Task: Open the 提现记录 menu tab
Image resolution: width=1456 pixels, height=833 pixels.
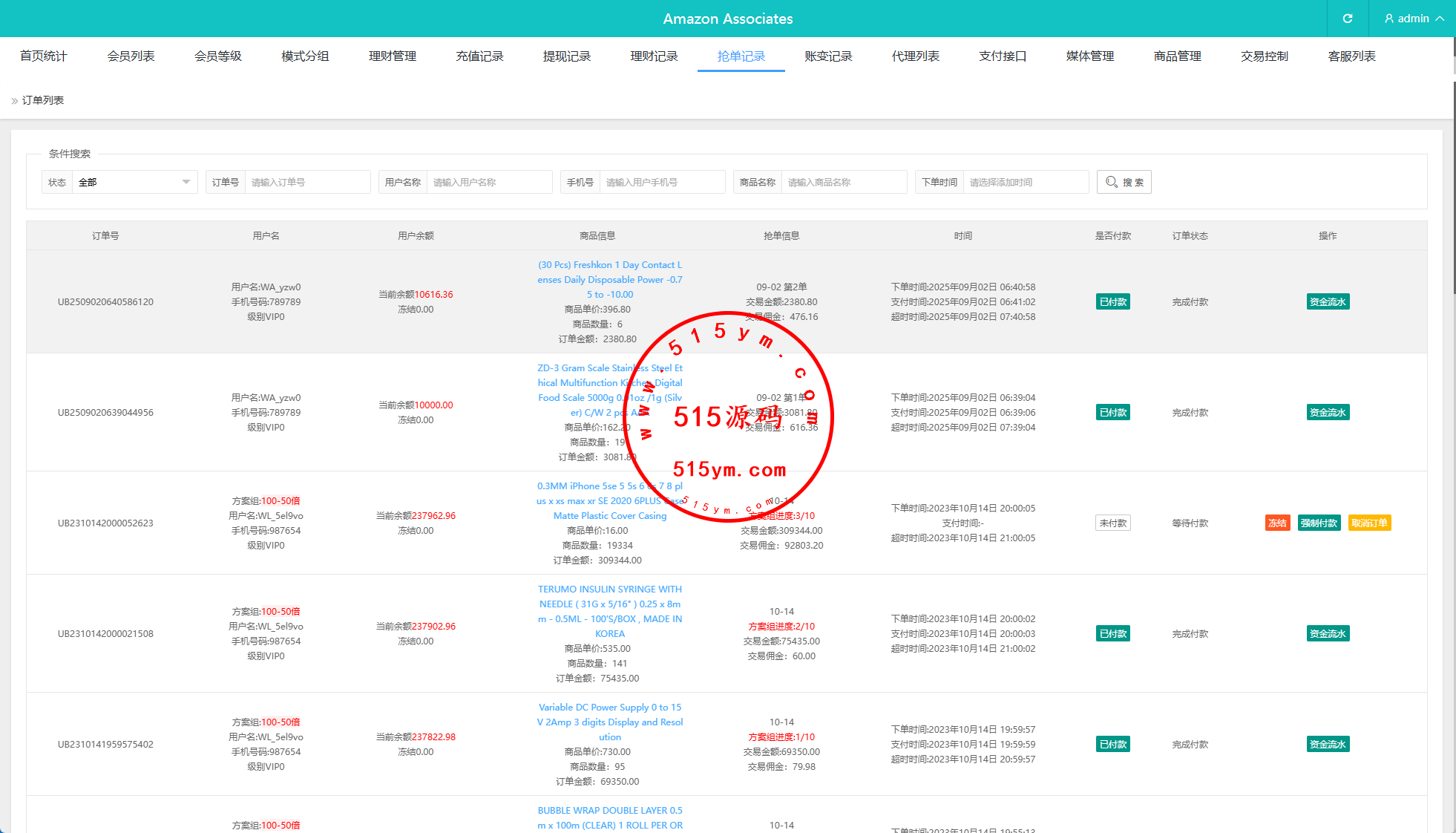Action: click(566, 56)
